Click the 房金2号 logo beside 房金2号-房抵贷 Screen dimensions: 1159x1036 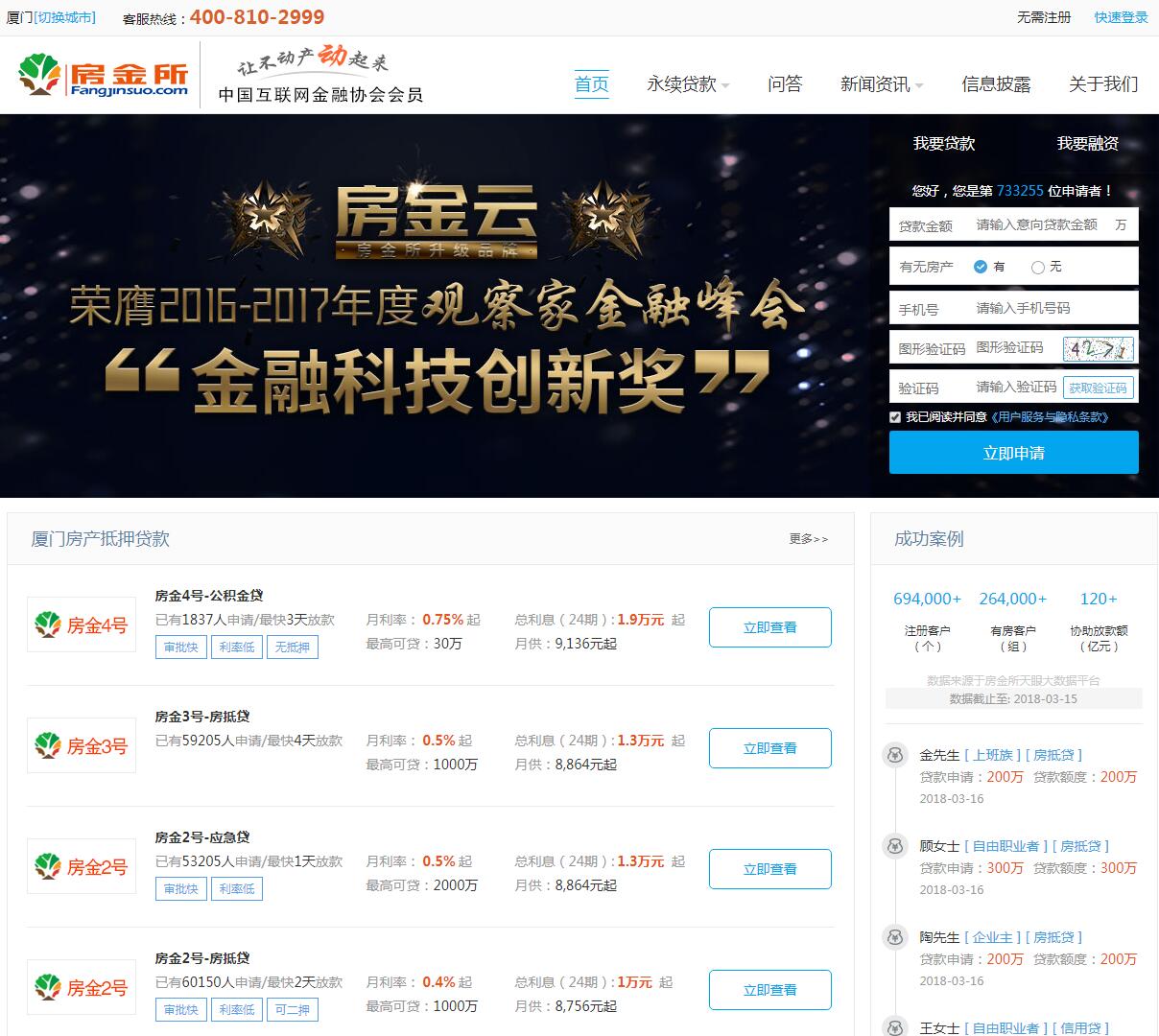82,988
